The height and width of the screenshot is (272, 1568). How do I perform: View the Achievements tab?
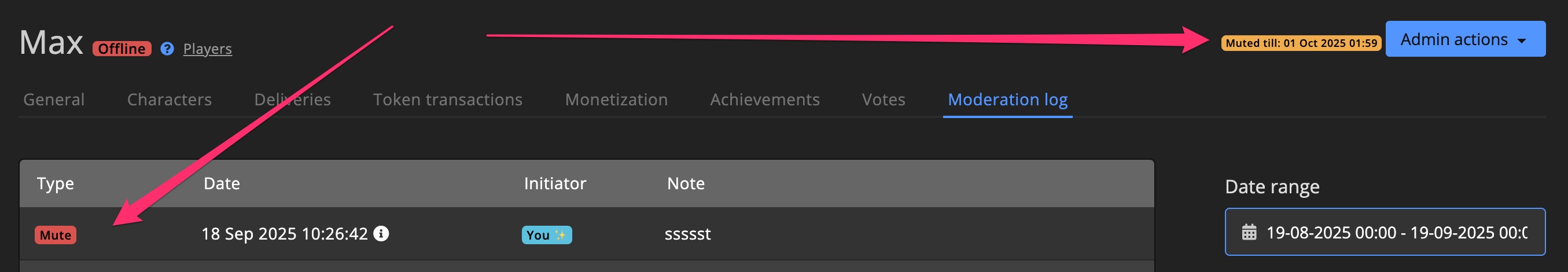764,99
